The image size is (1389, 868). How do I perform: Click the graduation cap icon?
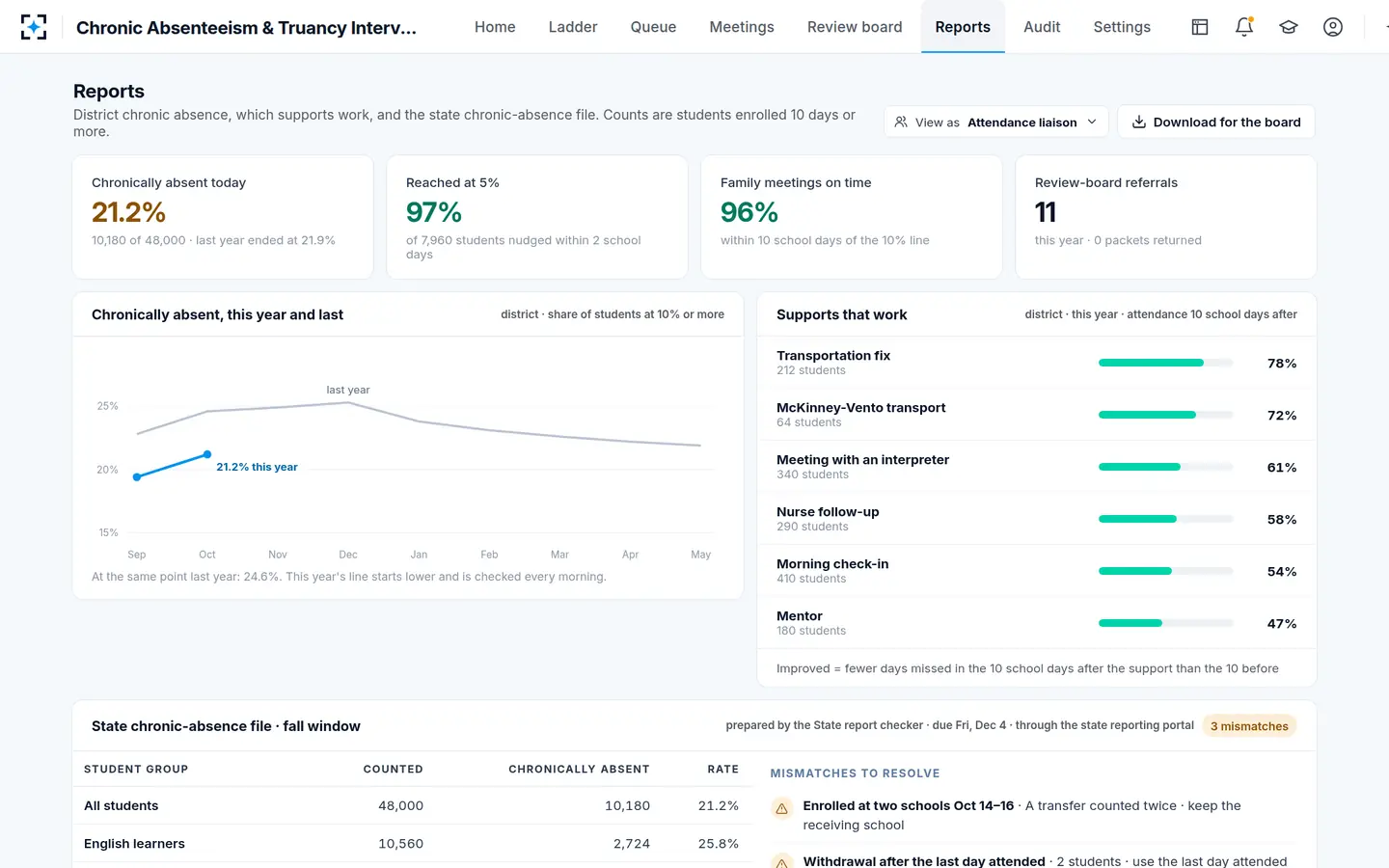1289,27
